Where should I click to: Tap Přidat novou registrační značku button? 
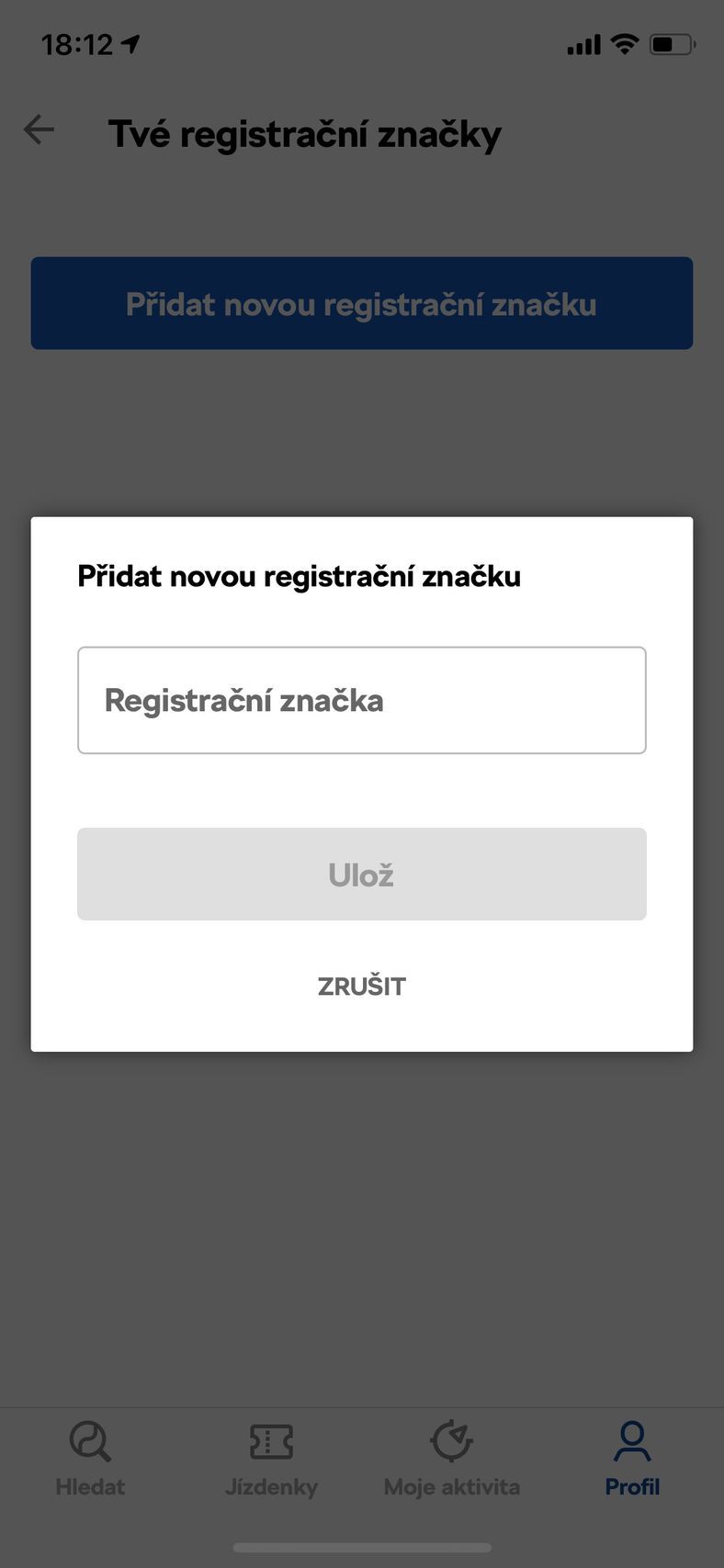362,303
